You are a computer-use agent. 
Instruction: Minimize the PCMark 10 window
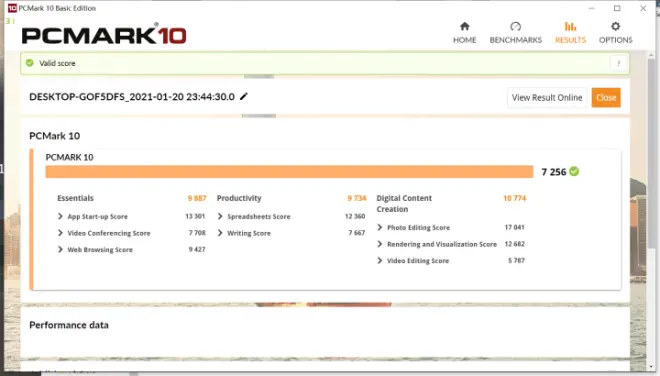pos(591,8)
